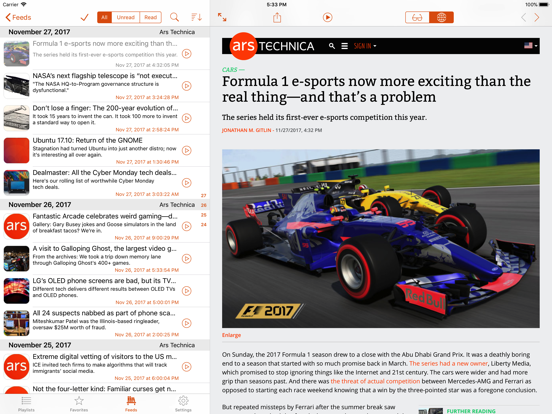Expand the US flag region dropdown

(531, 45)
